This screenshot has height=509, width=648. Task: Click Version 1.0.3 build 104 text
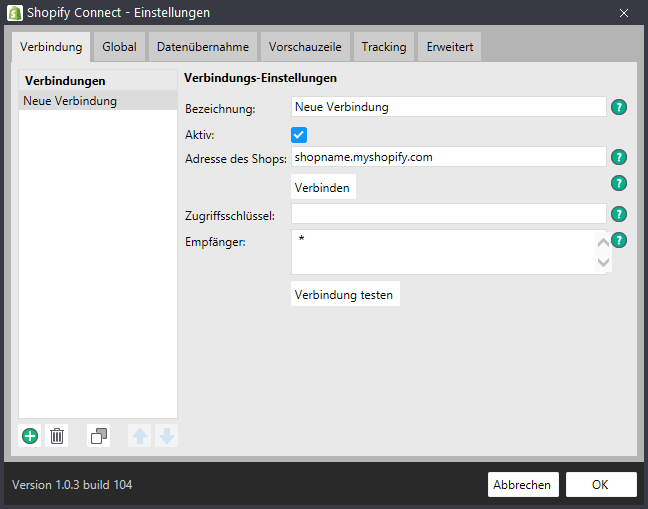(72, 485)
